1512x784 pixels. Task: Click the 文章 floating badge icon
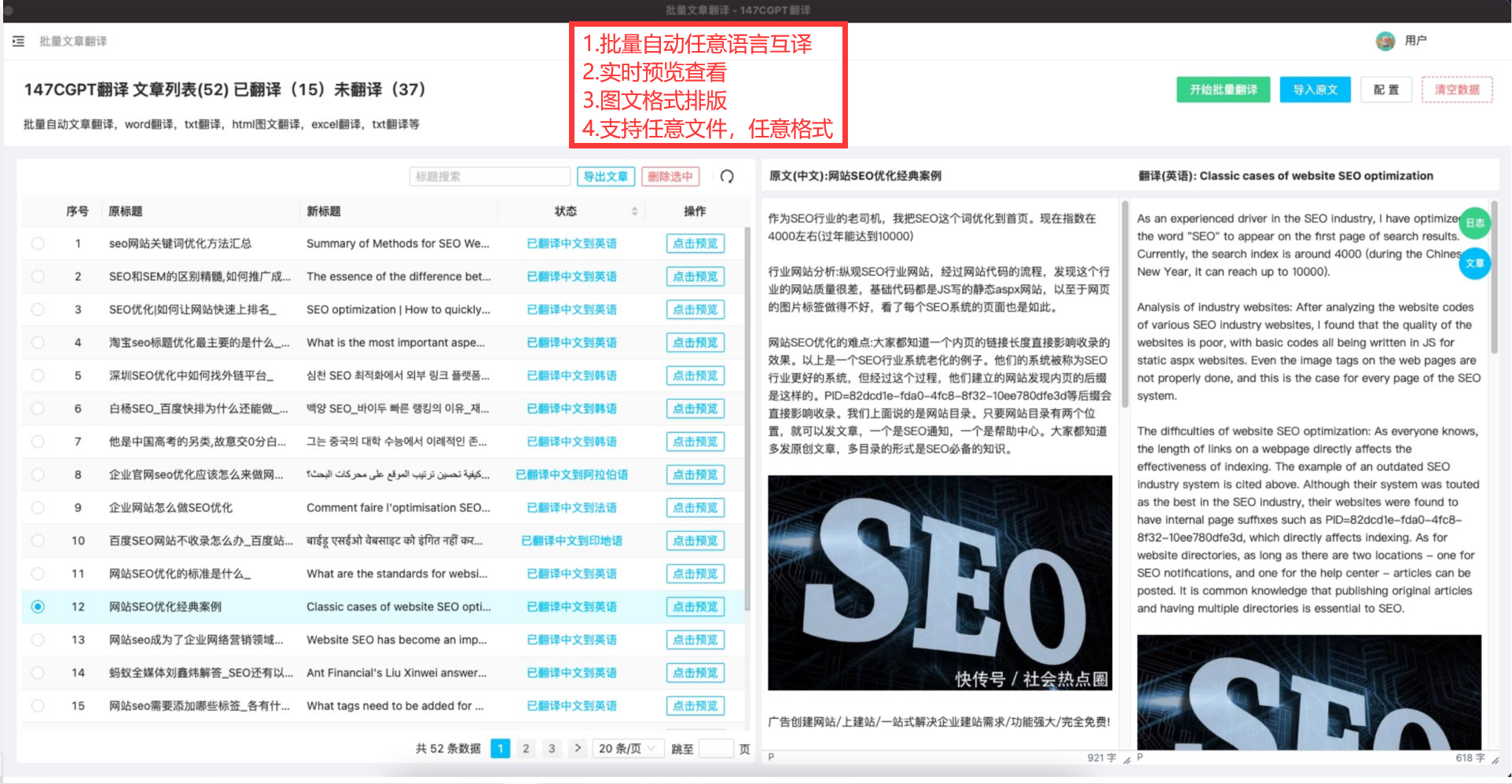pos(1475,264)
